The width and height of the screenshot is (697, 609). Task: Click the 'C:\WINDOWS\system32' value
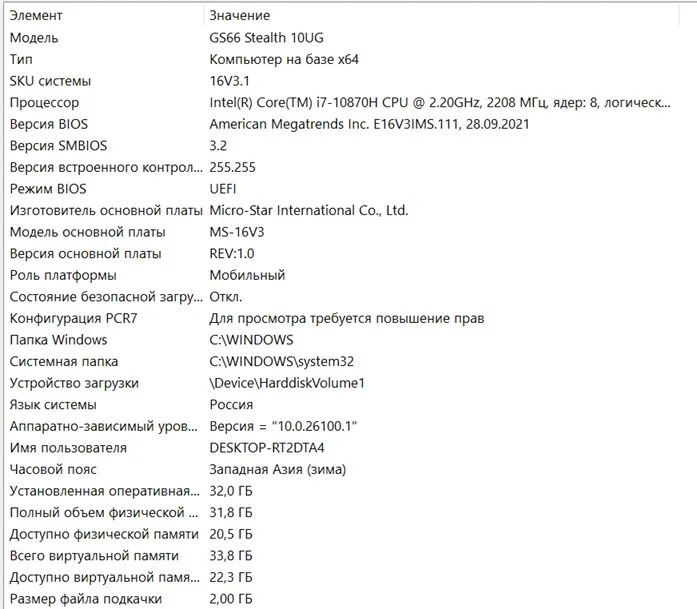click(282, 362)
